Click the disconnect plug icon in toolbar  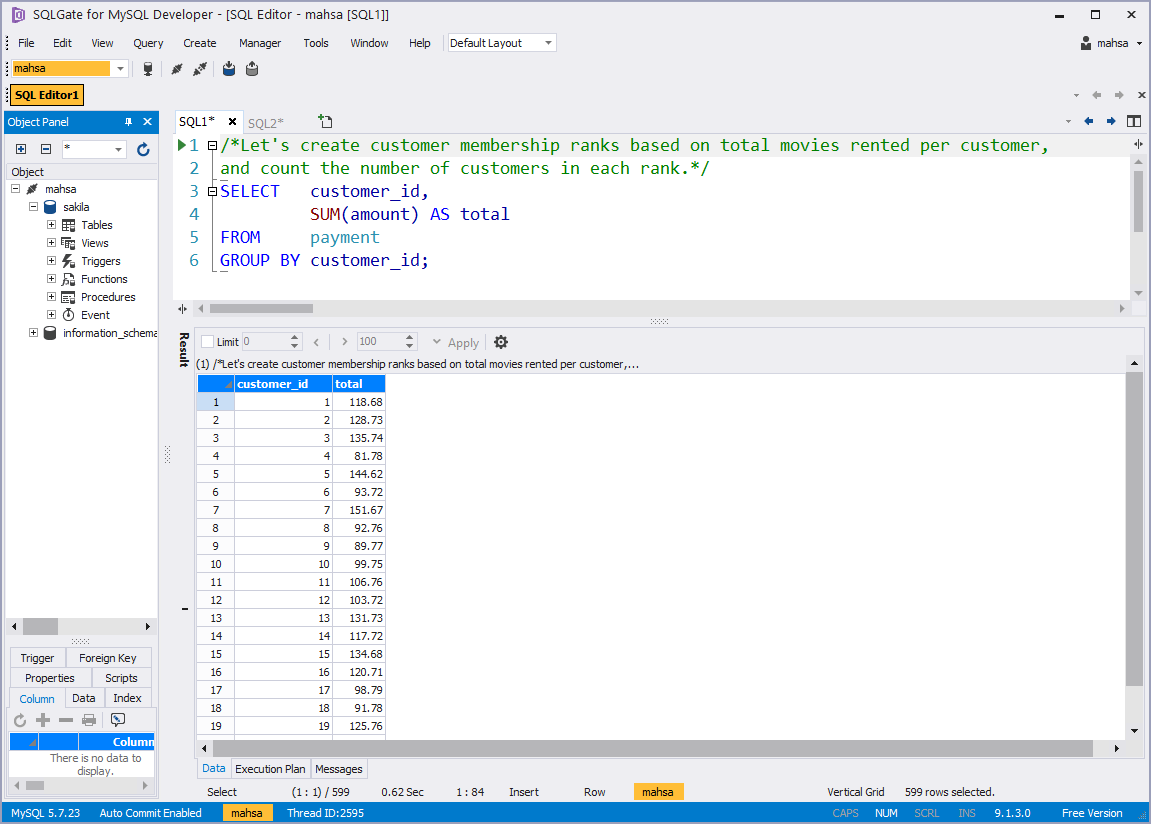(x=200, y=69)
